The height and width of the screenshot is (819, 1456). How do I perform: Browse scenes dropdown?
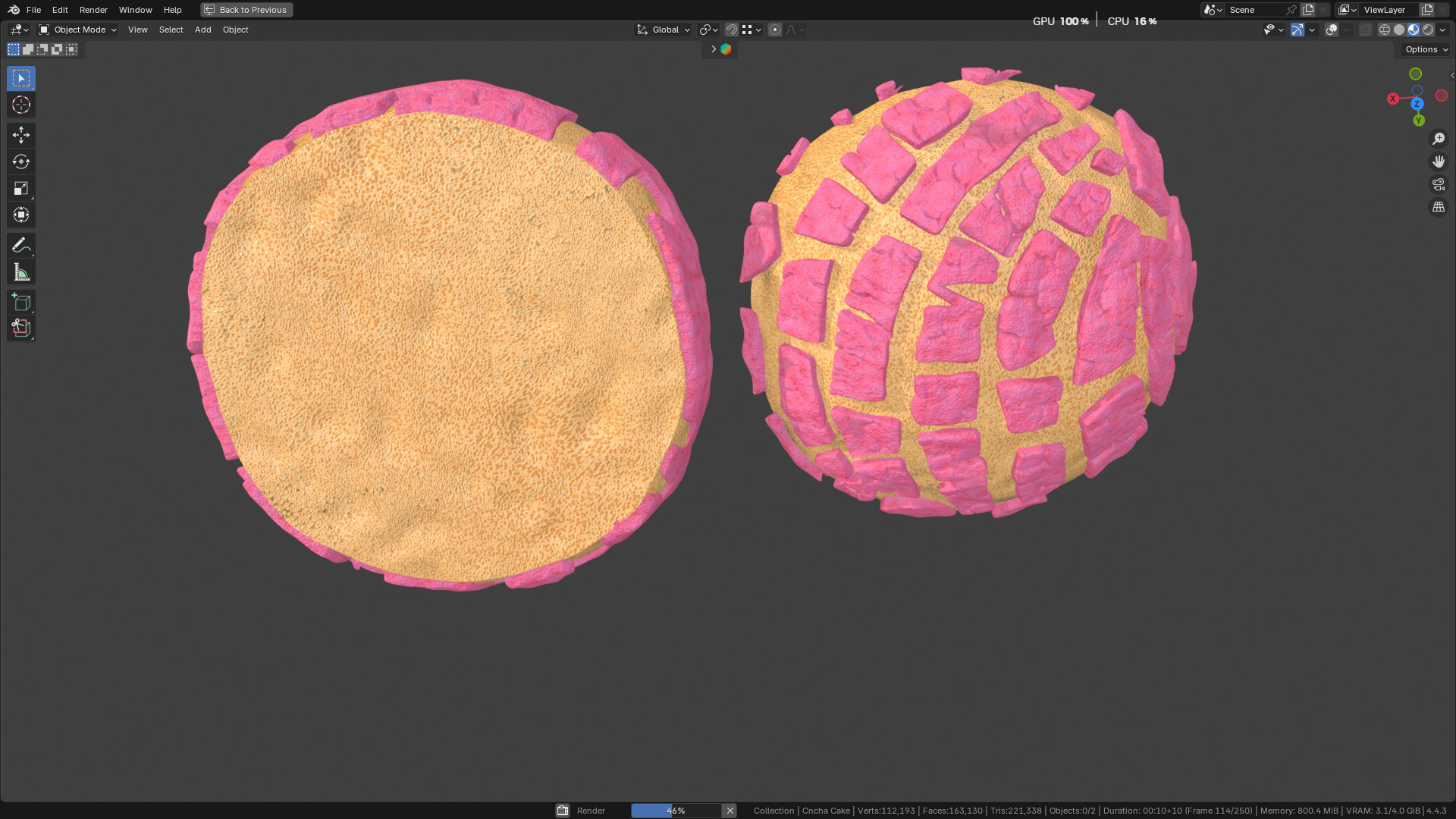click(x=1213, y=10)
